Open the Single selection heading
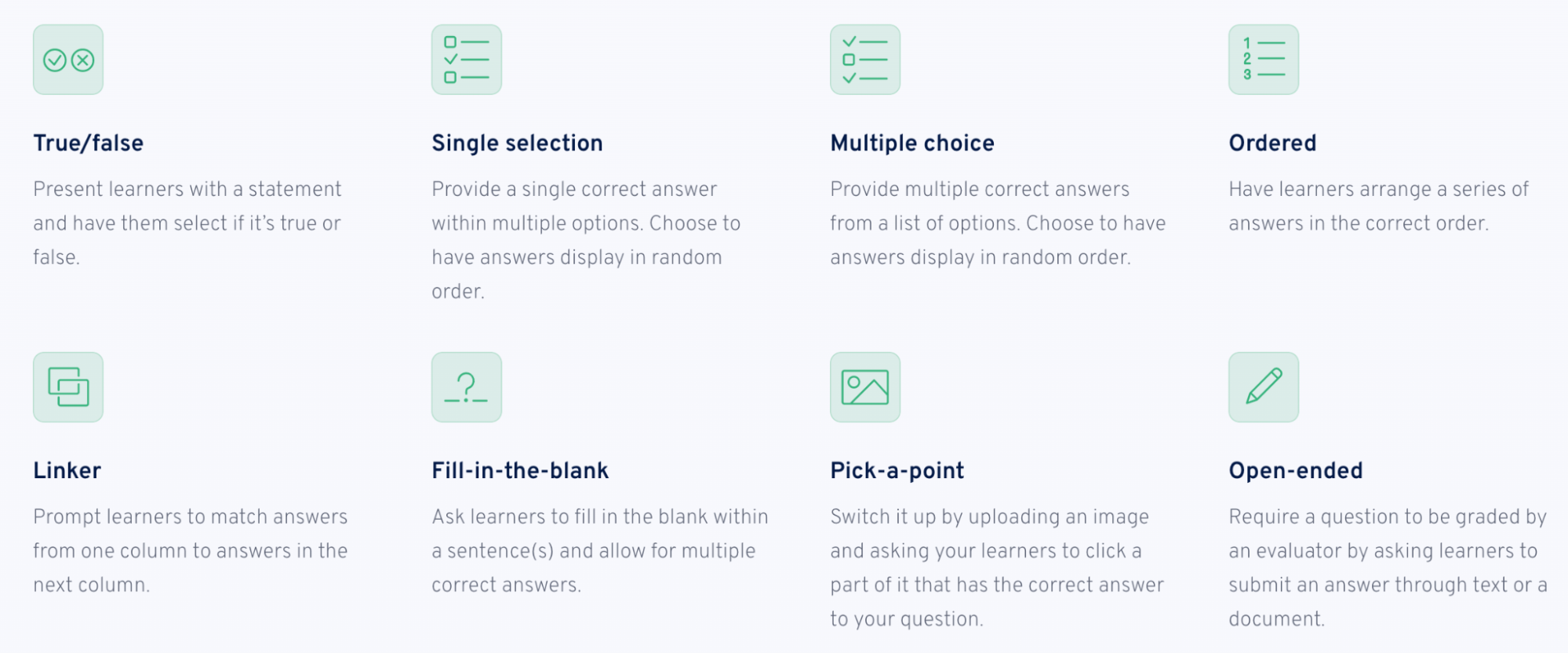The width and height of the screenshot is (1568, 653). tap(517, 143)
